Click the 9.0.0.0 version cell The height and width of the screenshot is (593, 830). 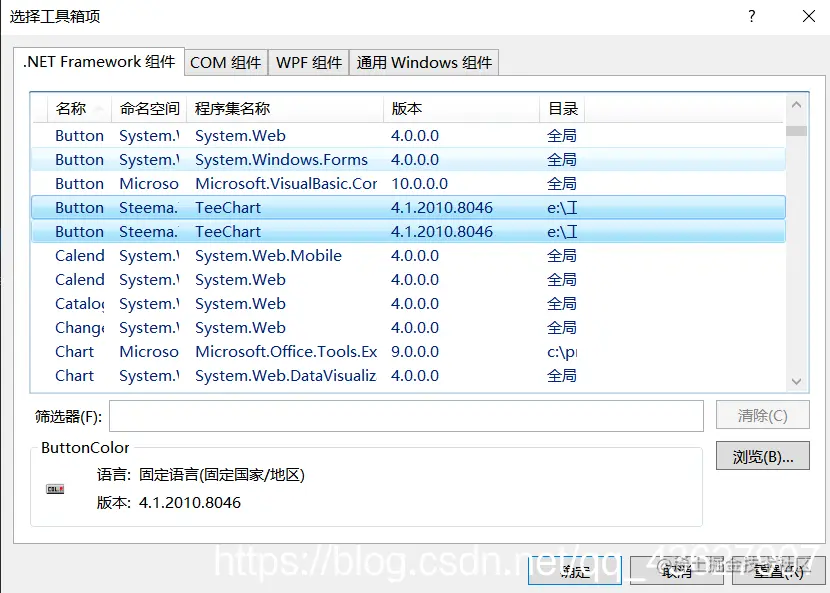(414, 352)
